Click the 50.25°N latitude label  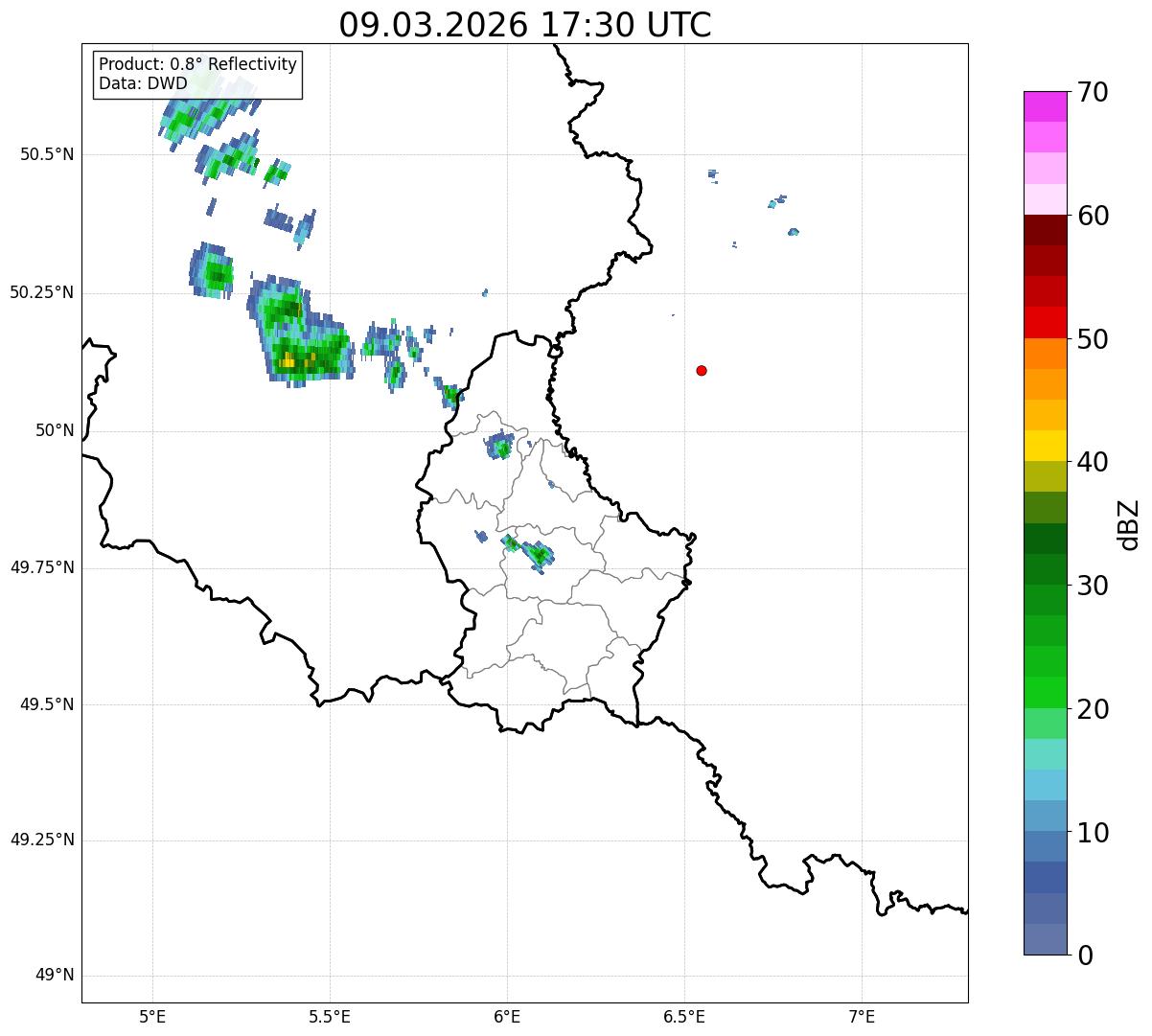click(41, 292)
